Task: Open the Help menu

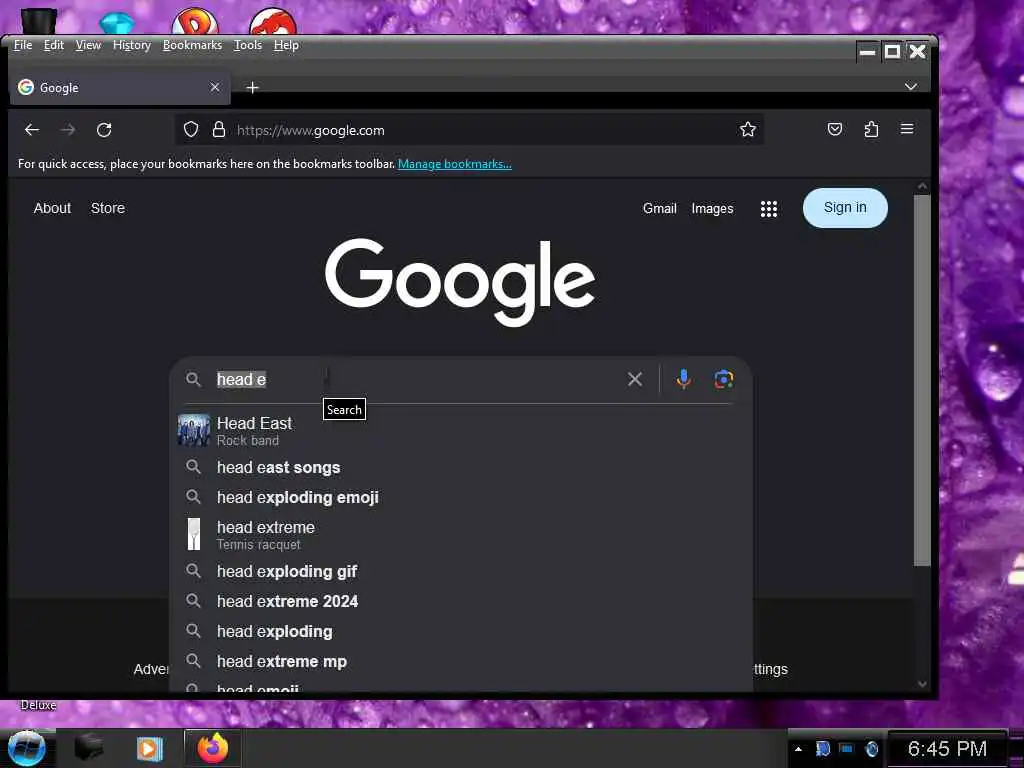Action: pyautogui.click(x=286, y=45)
